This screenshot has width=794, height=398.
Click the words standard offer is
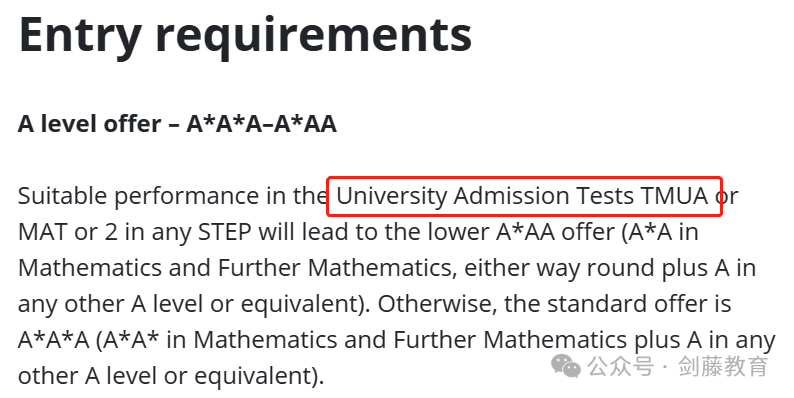pos(639,304)
